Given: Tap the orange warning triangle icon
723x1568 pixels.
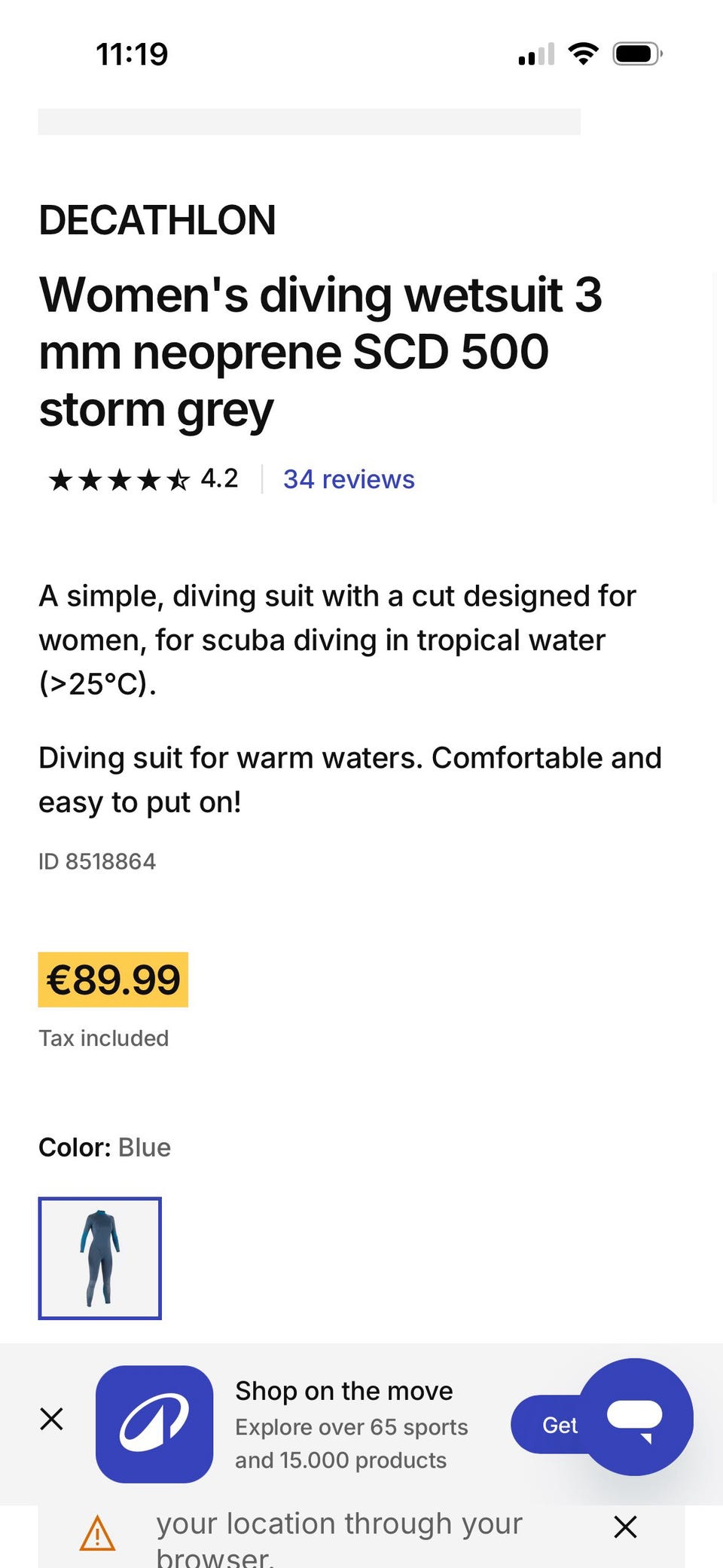Looking at the screenshot, I should click(98, 1534).
